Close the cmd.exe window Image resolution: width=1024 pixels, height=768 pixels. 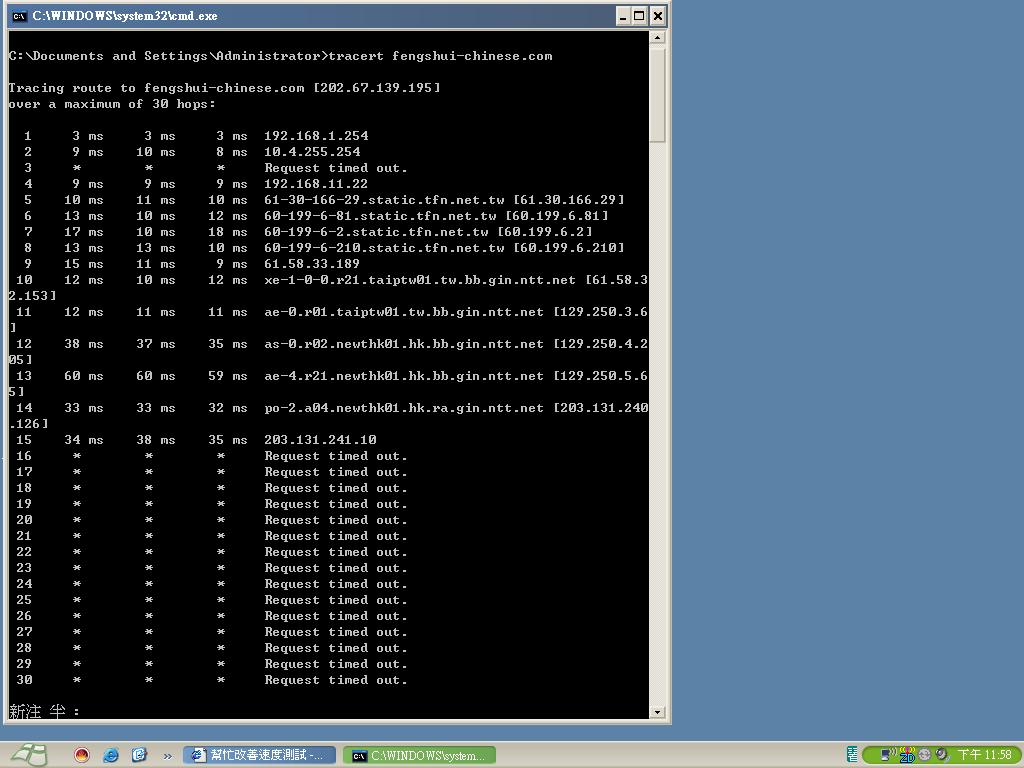(x=657, y=16)
